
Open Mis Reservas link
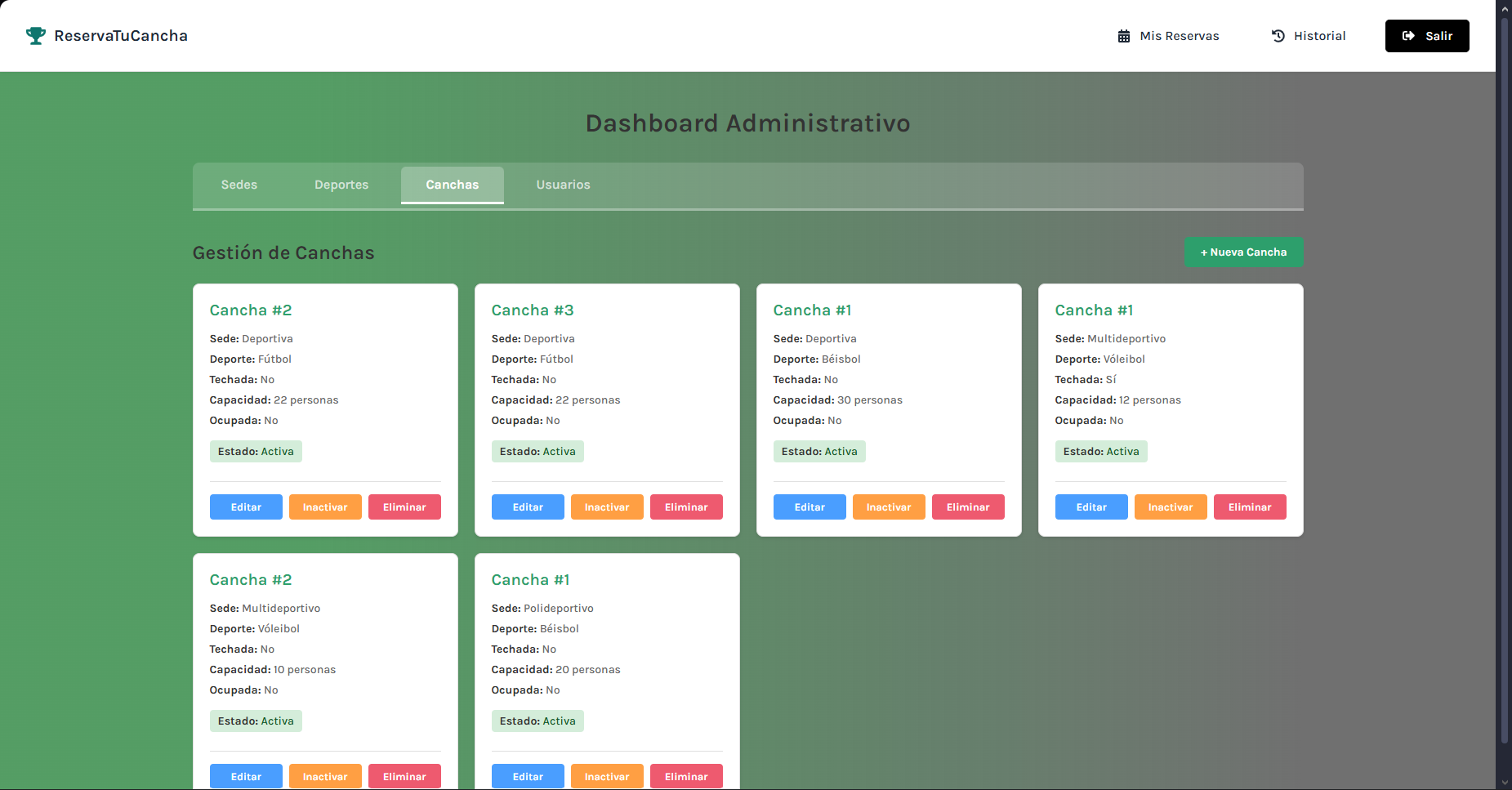point(1179,36)
